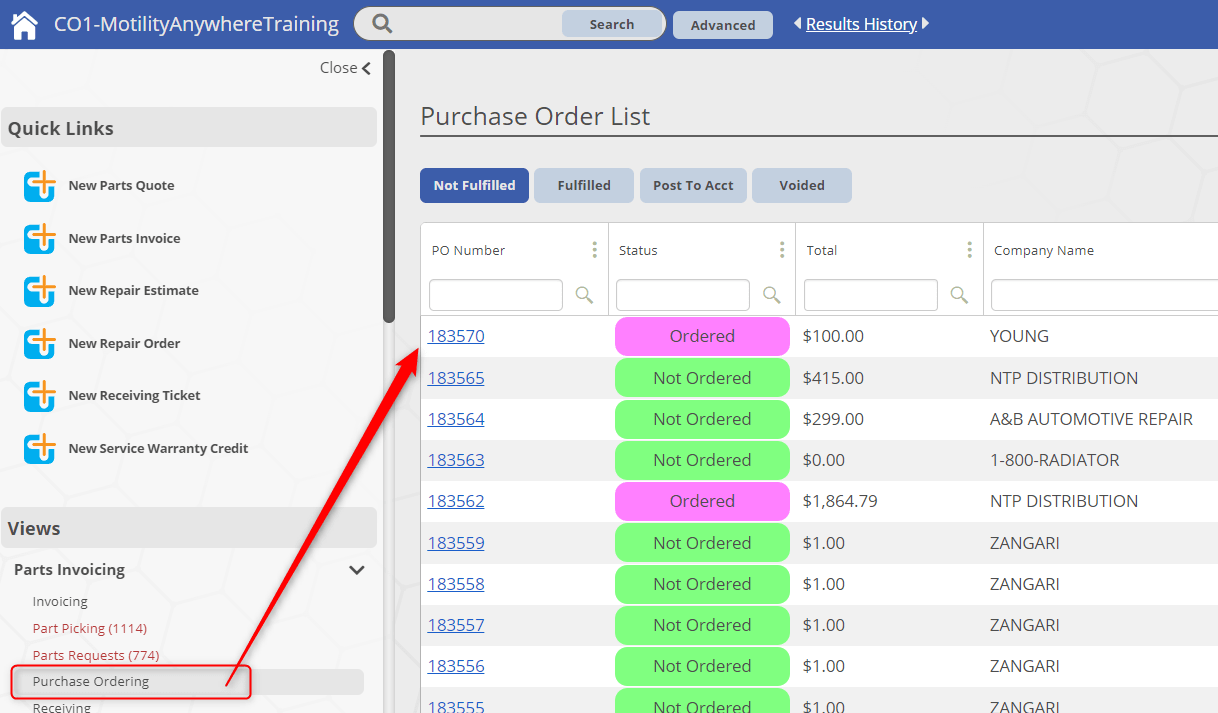Go to the Home icon
Image resolution: width=1218 pixels, height=713 pixels.
pos(24,24)
